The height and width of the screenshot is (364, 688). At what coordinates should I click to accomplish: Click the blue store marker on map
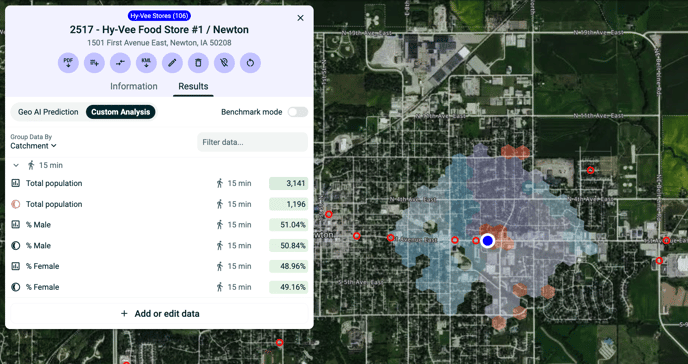tap(487, 240)
